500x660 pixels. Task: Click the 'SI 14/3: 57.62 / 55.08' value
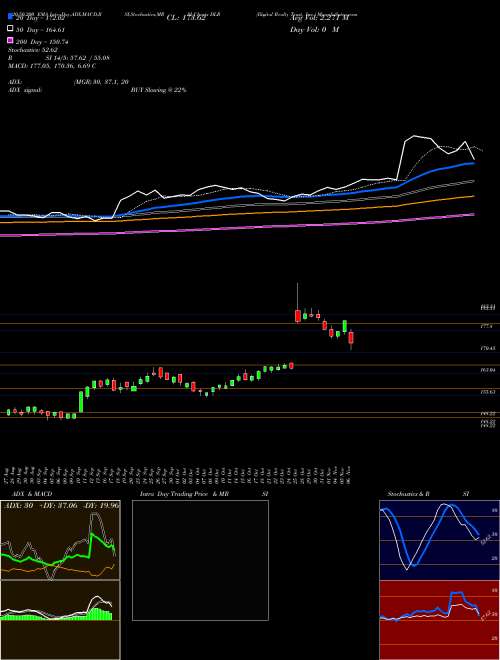click(77, 58)
